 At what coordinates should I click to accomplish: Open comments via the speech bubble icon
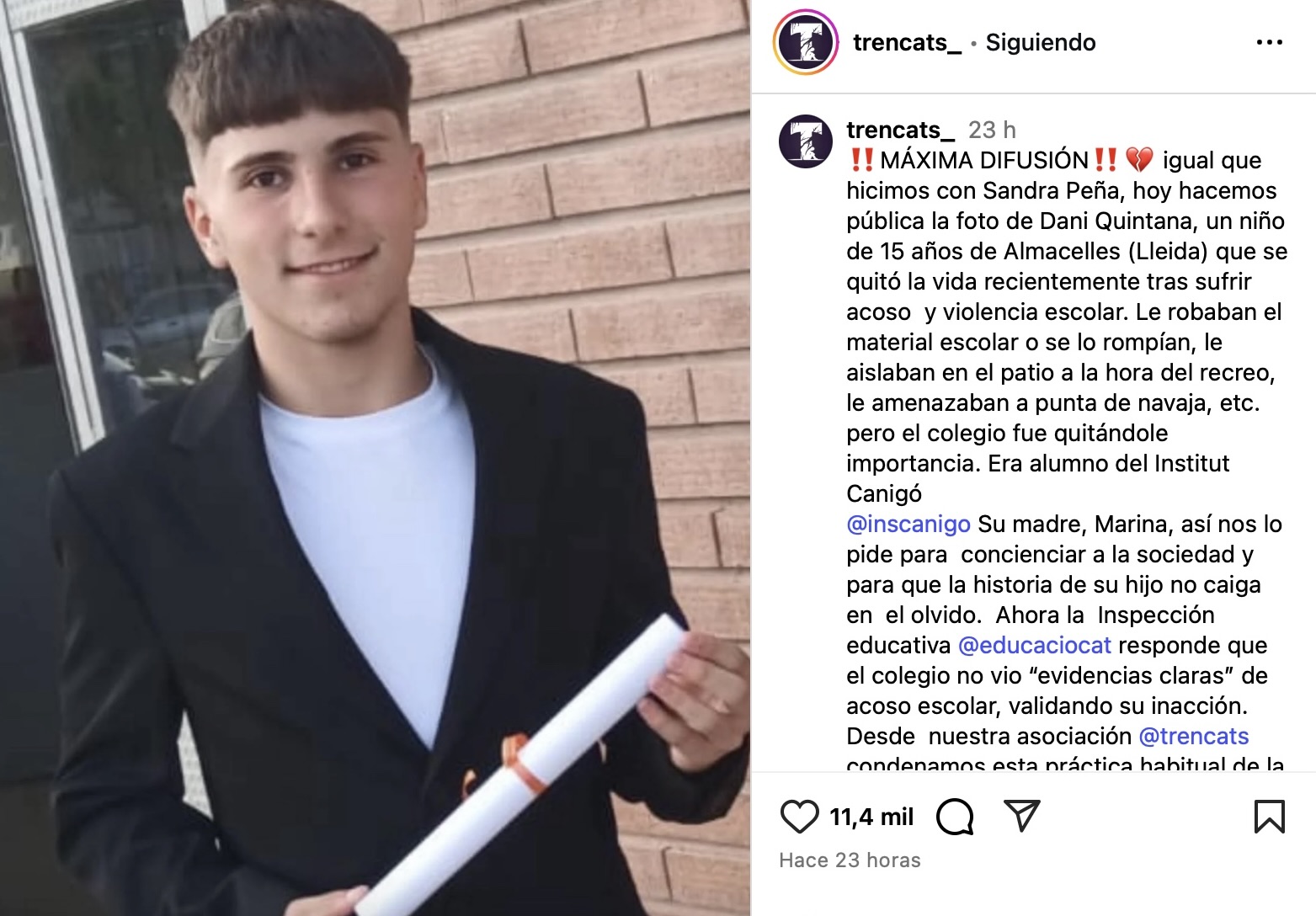954,817
